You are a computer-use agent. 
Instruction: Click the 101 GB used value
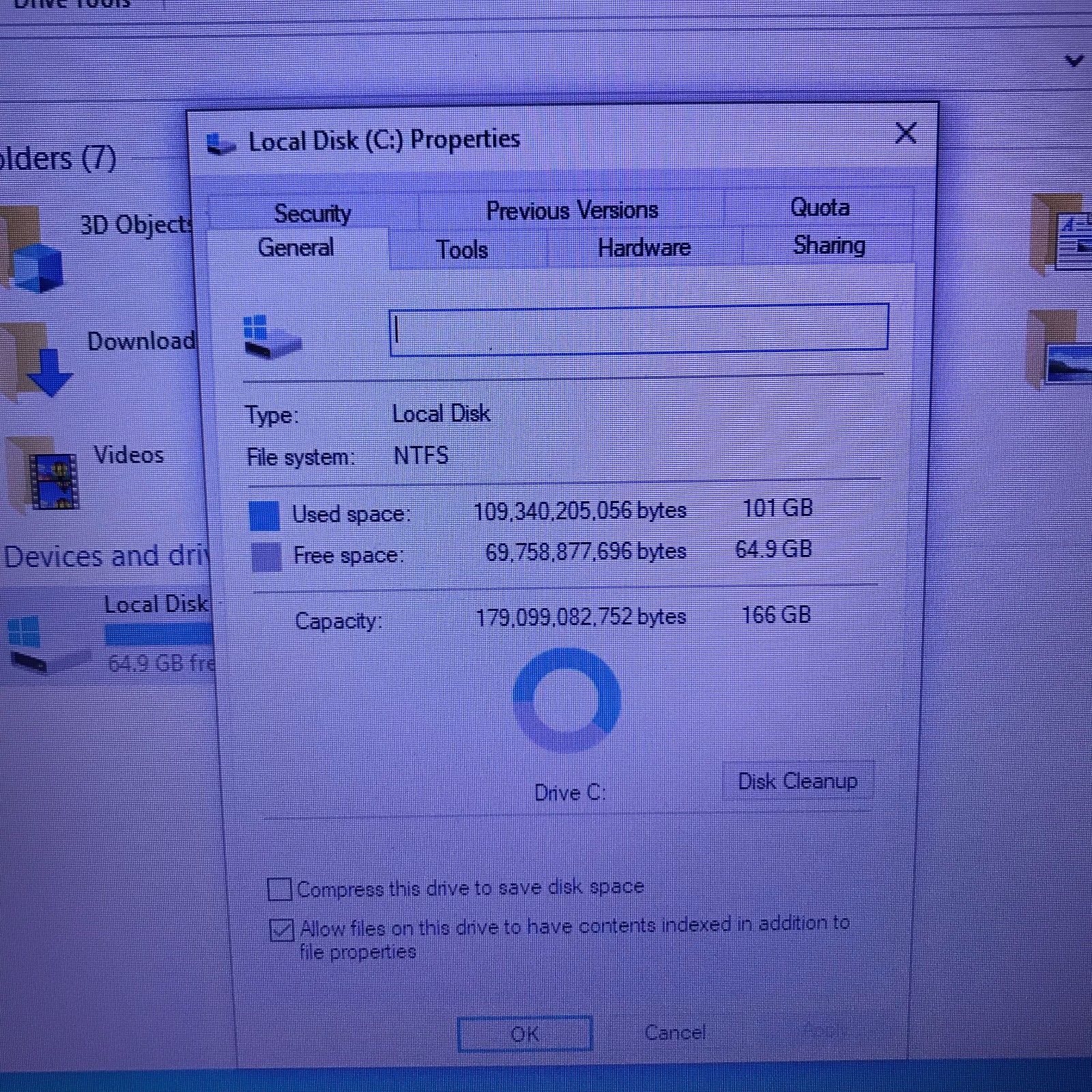click(777, 508)
